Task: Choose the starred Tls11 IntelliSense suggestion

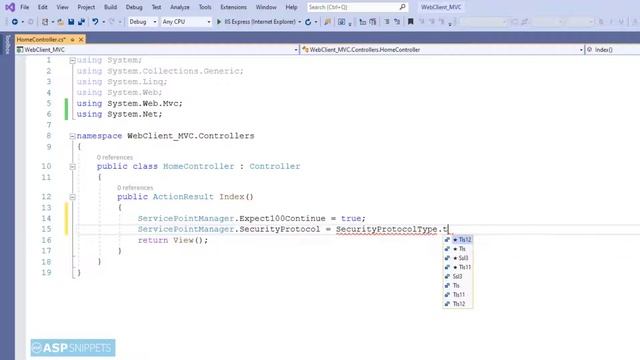Action: point(458,267)
